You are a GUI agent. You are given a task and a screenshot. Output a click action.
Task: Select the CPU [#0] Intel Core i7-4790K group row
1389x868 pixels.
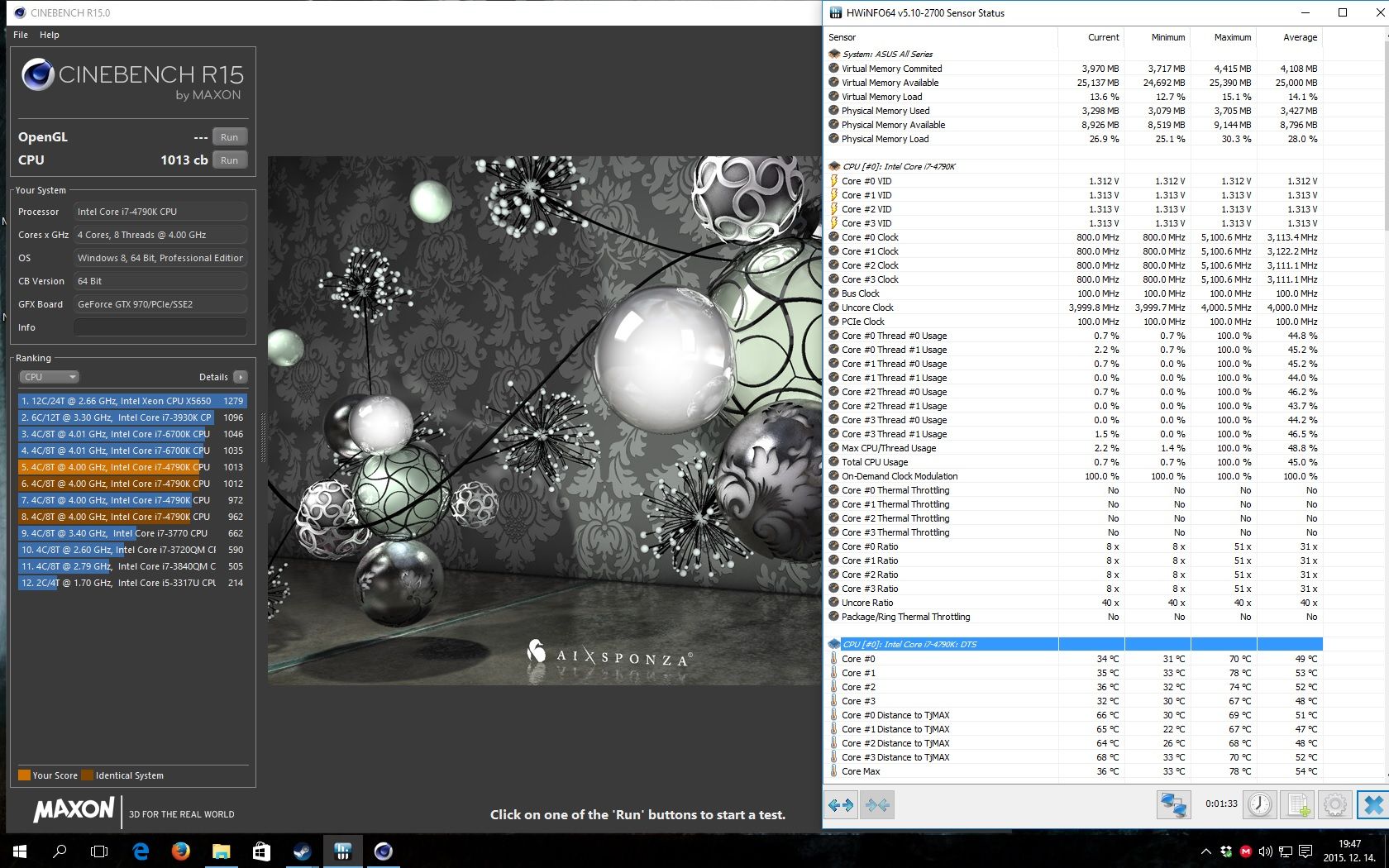point(1073,166)
